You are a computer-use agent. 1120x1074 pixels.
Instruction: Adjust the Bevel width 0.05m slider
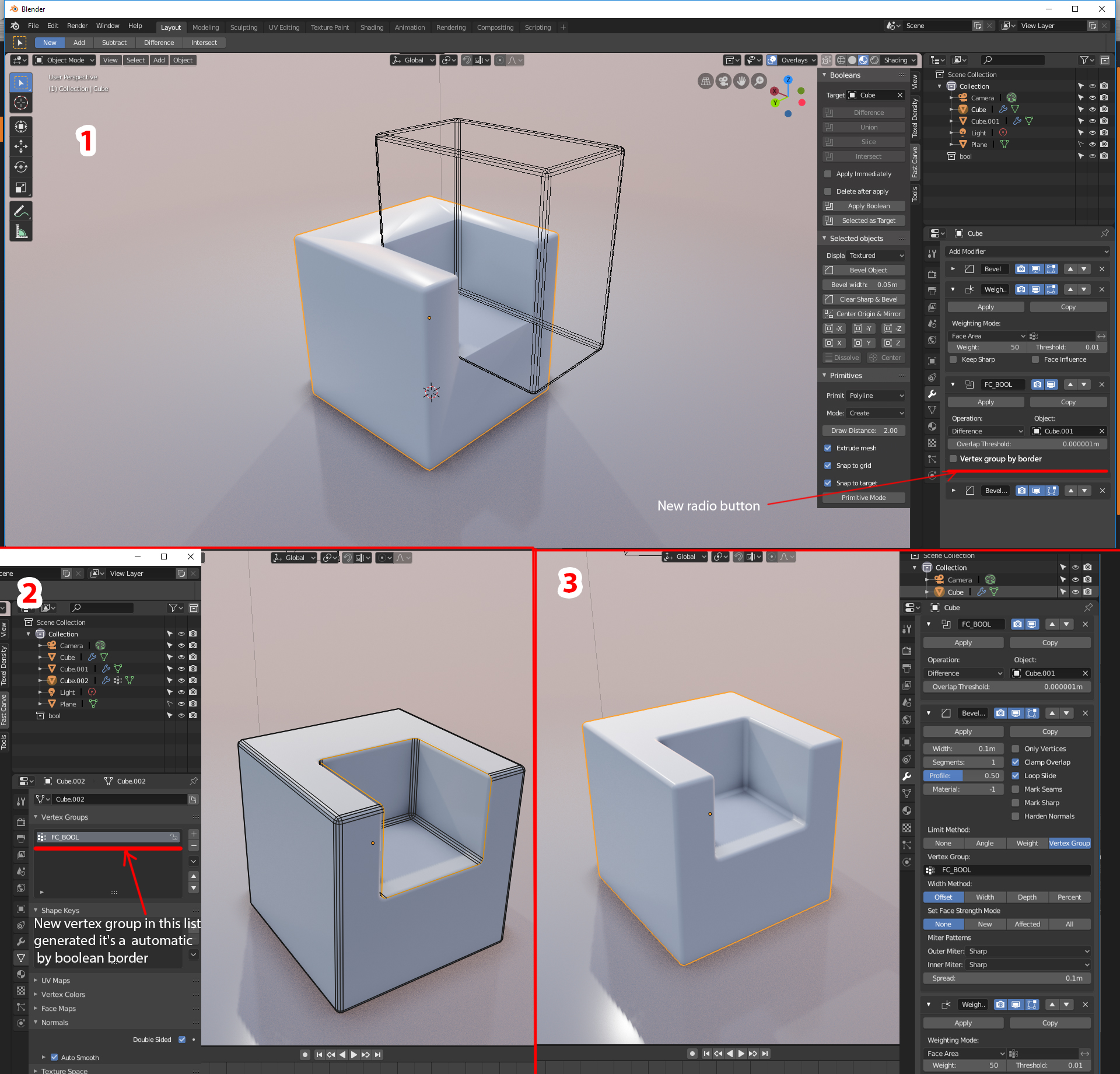tap(864, 285)
